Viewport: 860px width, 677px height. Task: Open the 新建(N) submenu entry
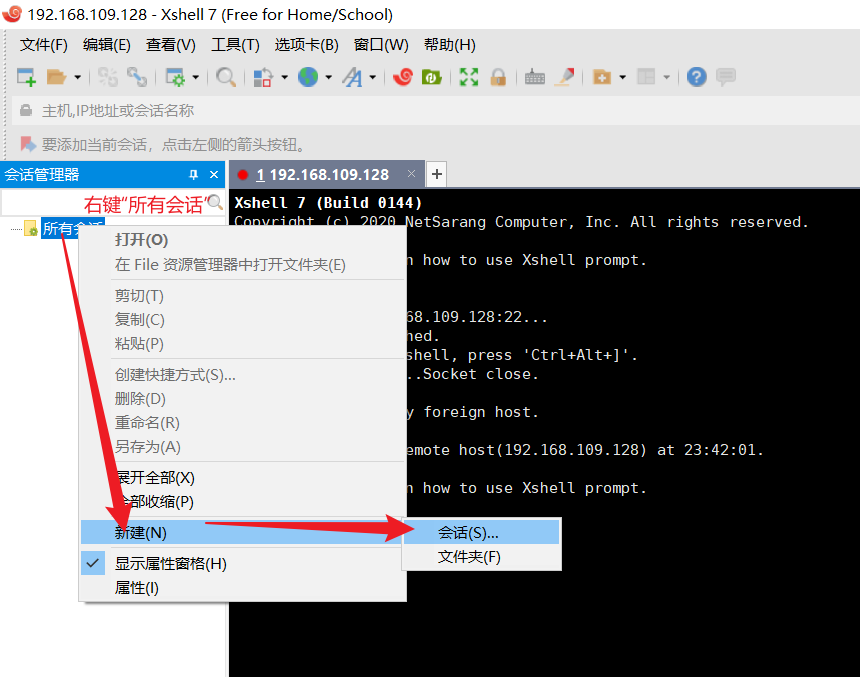(x=242, y=532)
